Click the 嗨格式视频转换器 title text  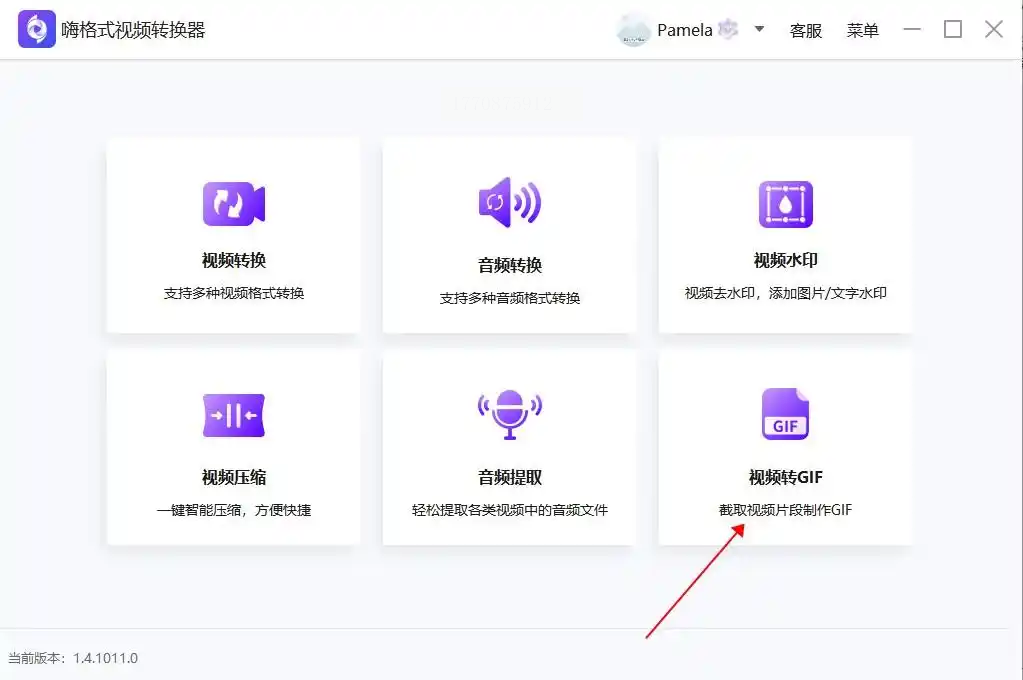coord(133,30)
